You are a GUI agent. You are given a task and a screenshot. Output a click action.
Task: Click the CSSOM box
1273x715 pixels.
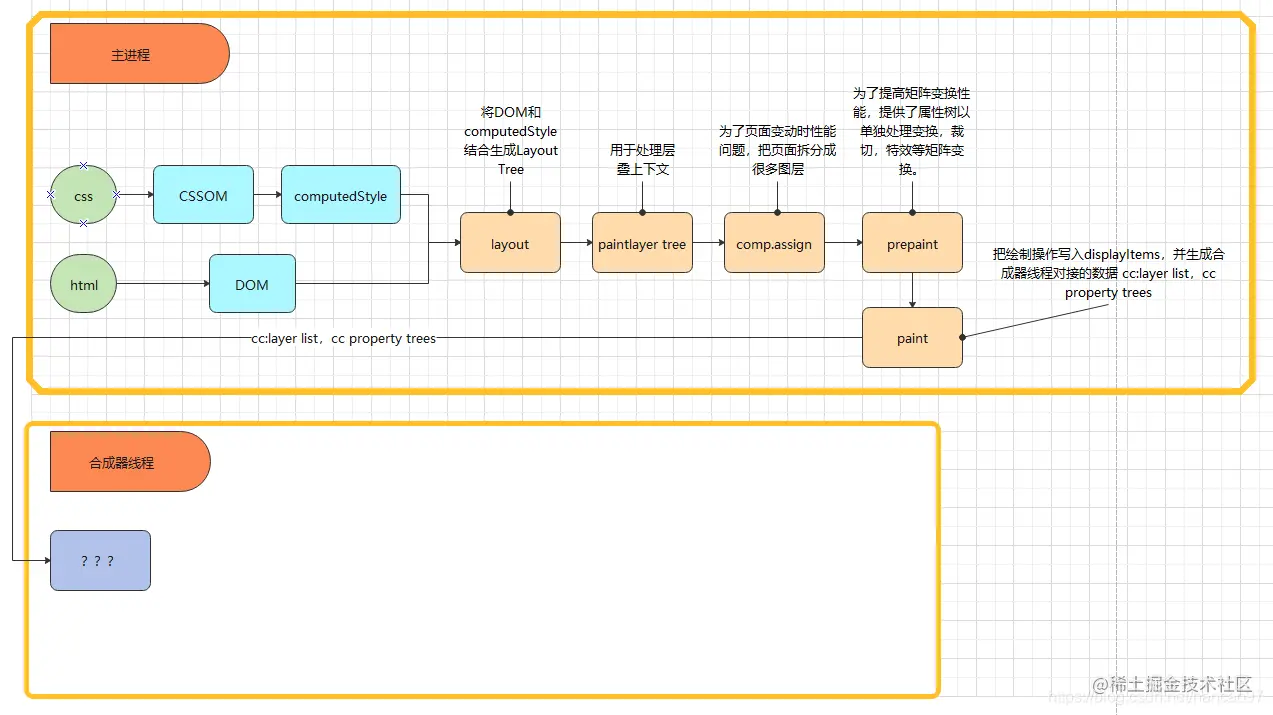click(203, 195)
